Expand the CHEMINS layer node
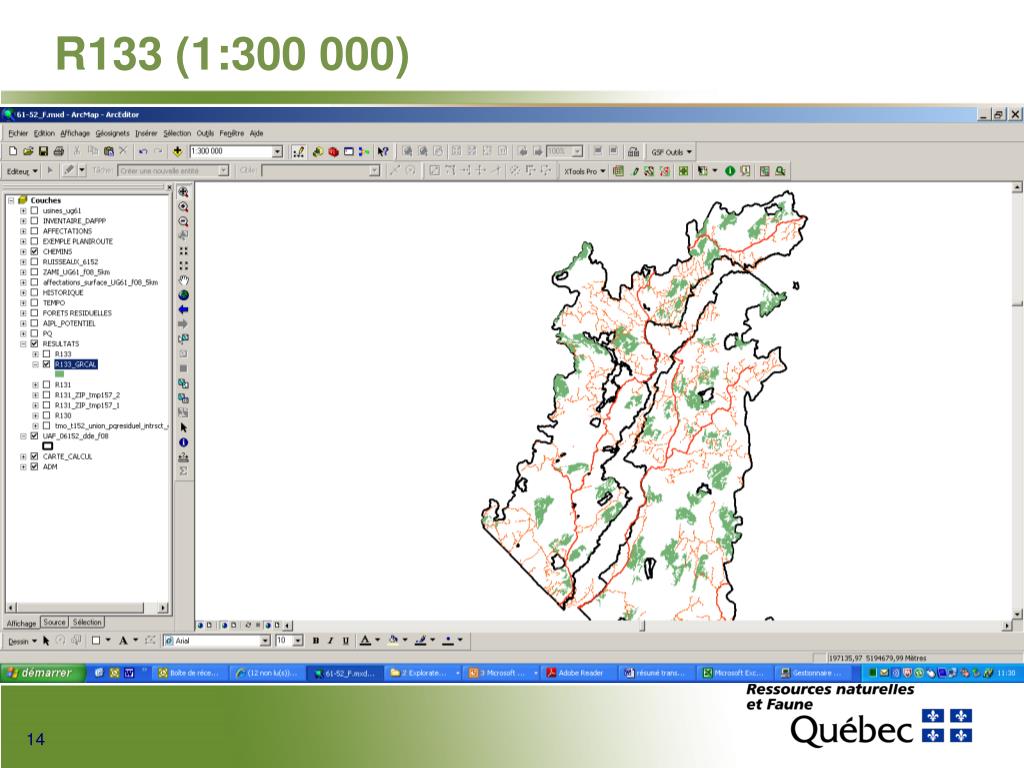This screenshot has height=768, width=1024. coord(24,251)
